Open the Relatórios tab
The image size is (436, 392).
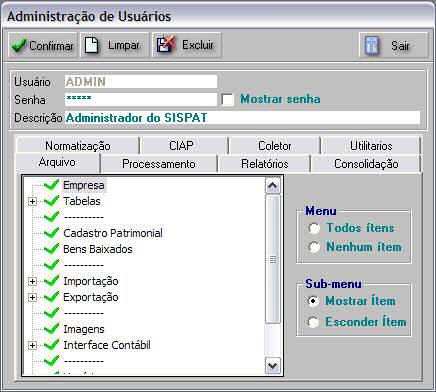265,164
